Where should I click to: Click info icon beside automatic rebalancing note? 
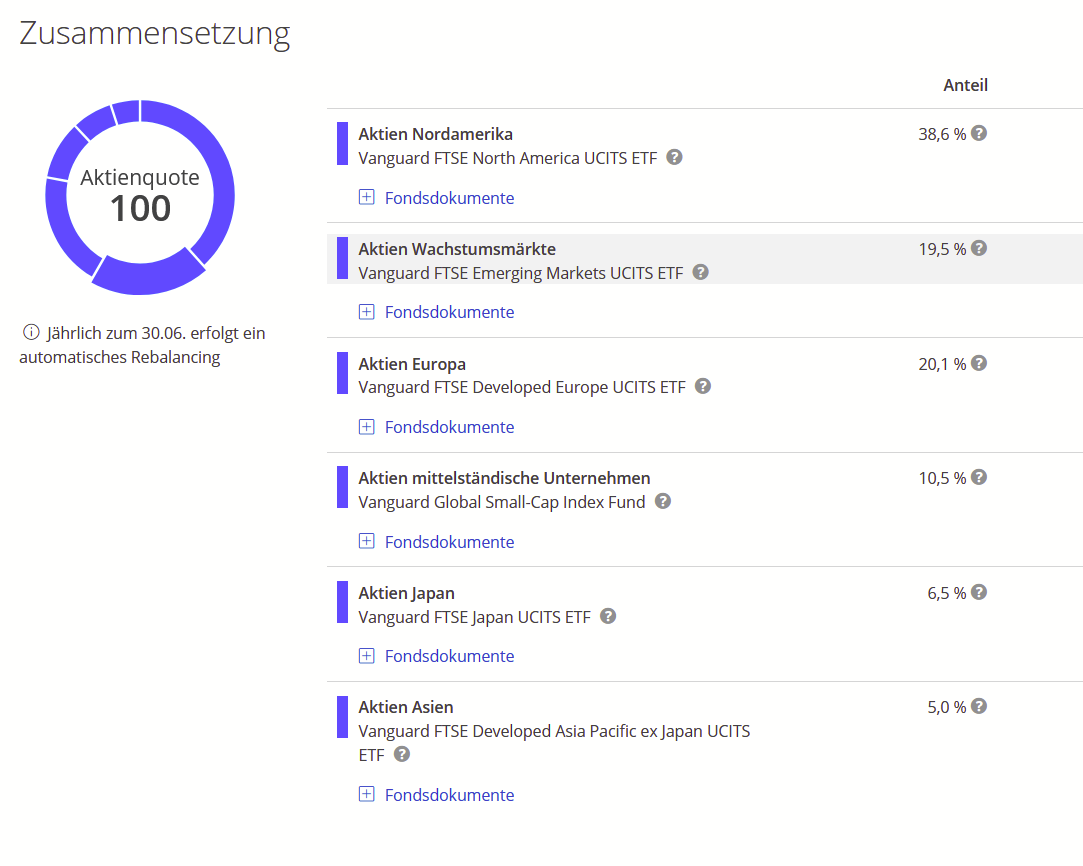pyautogui.click(x=31, y=333)
